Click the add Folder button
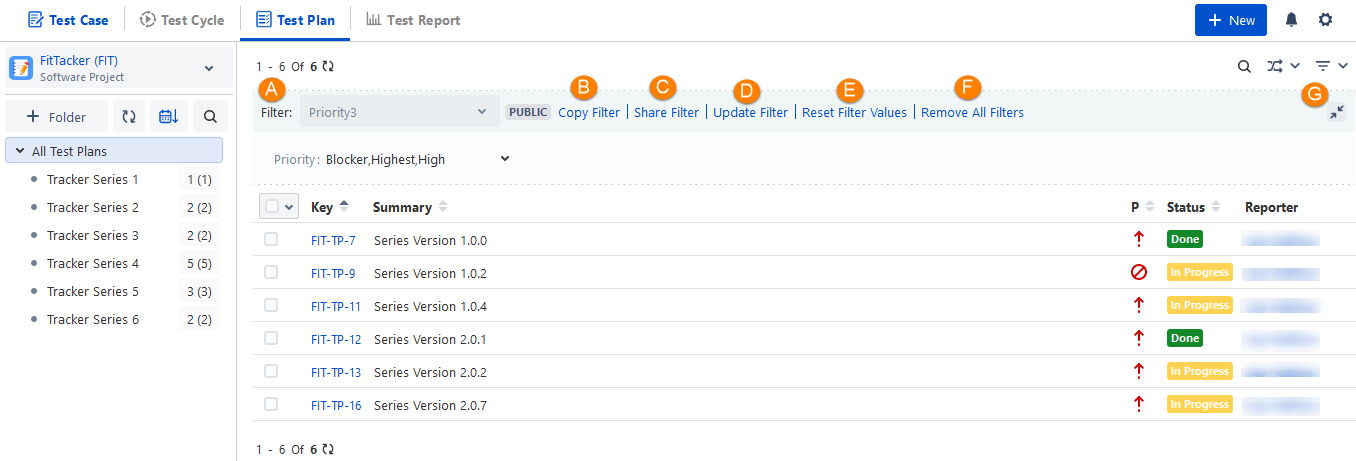1356x461 pixels. [x=56, y=117]
